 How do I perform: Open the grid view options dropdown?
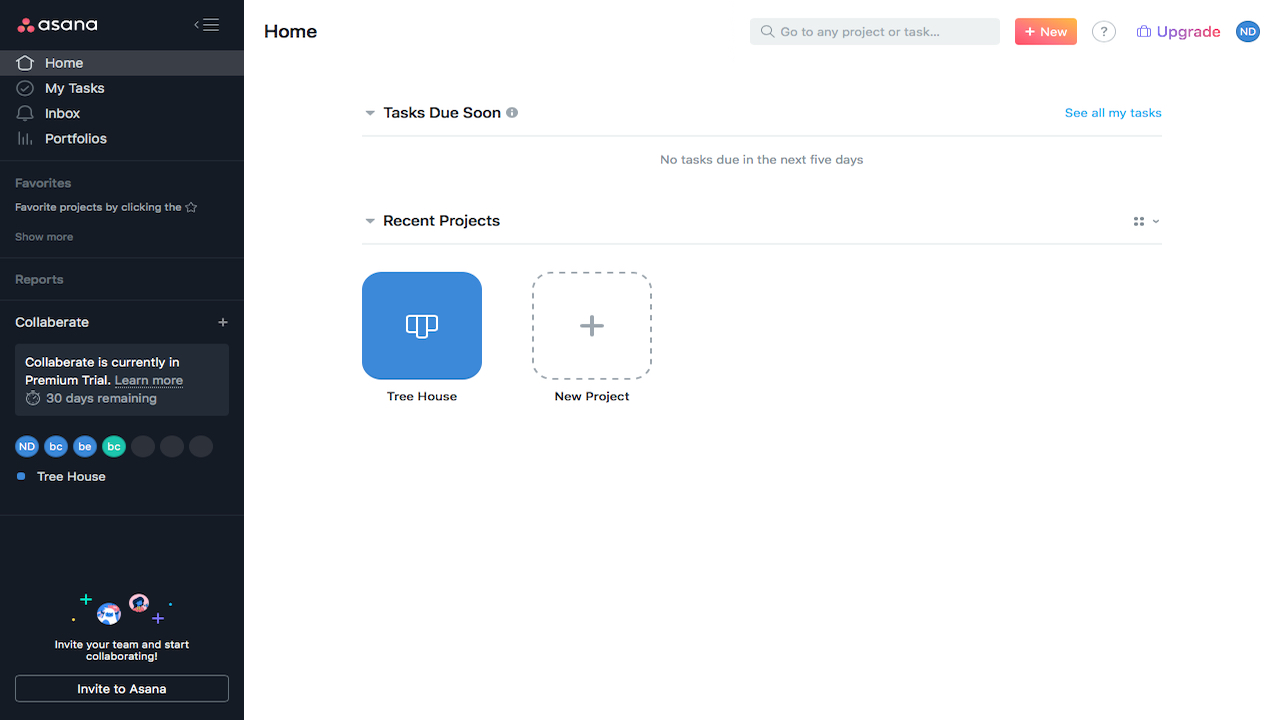(x=1146, y=221)
